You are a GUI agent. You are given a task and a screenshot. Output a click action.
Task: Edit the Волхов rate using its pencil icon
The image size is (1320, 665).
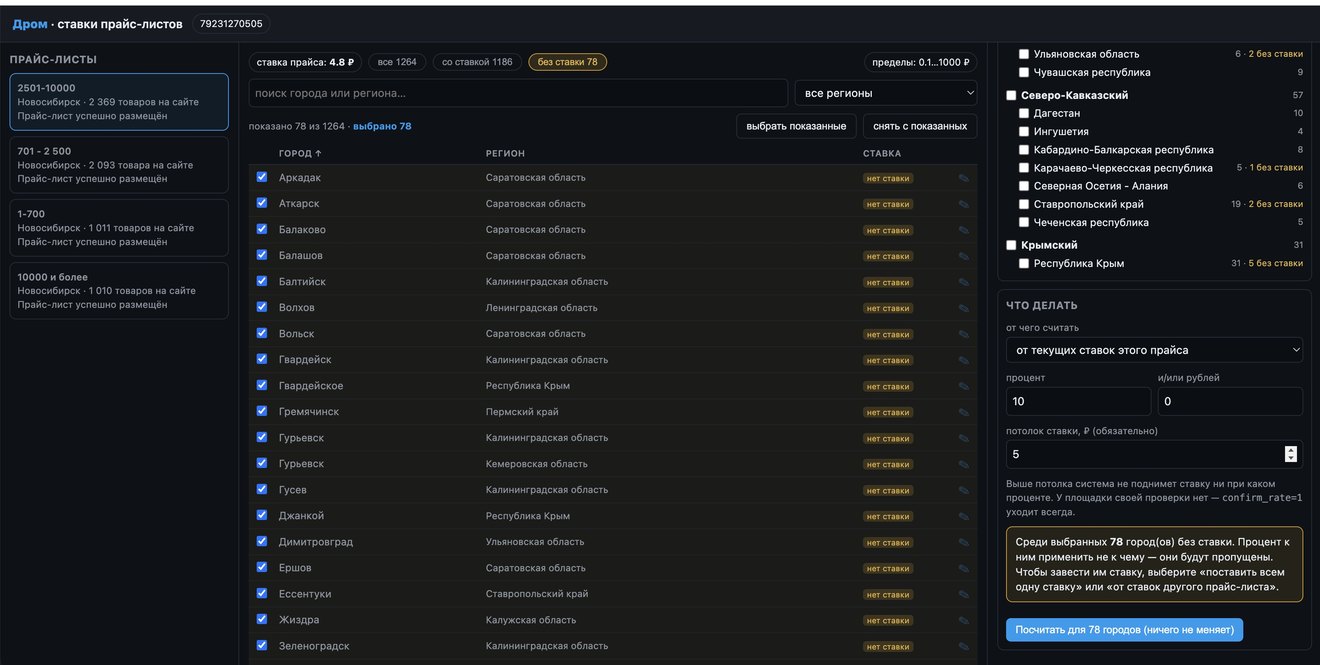[964, 308]
